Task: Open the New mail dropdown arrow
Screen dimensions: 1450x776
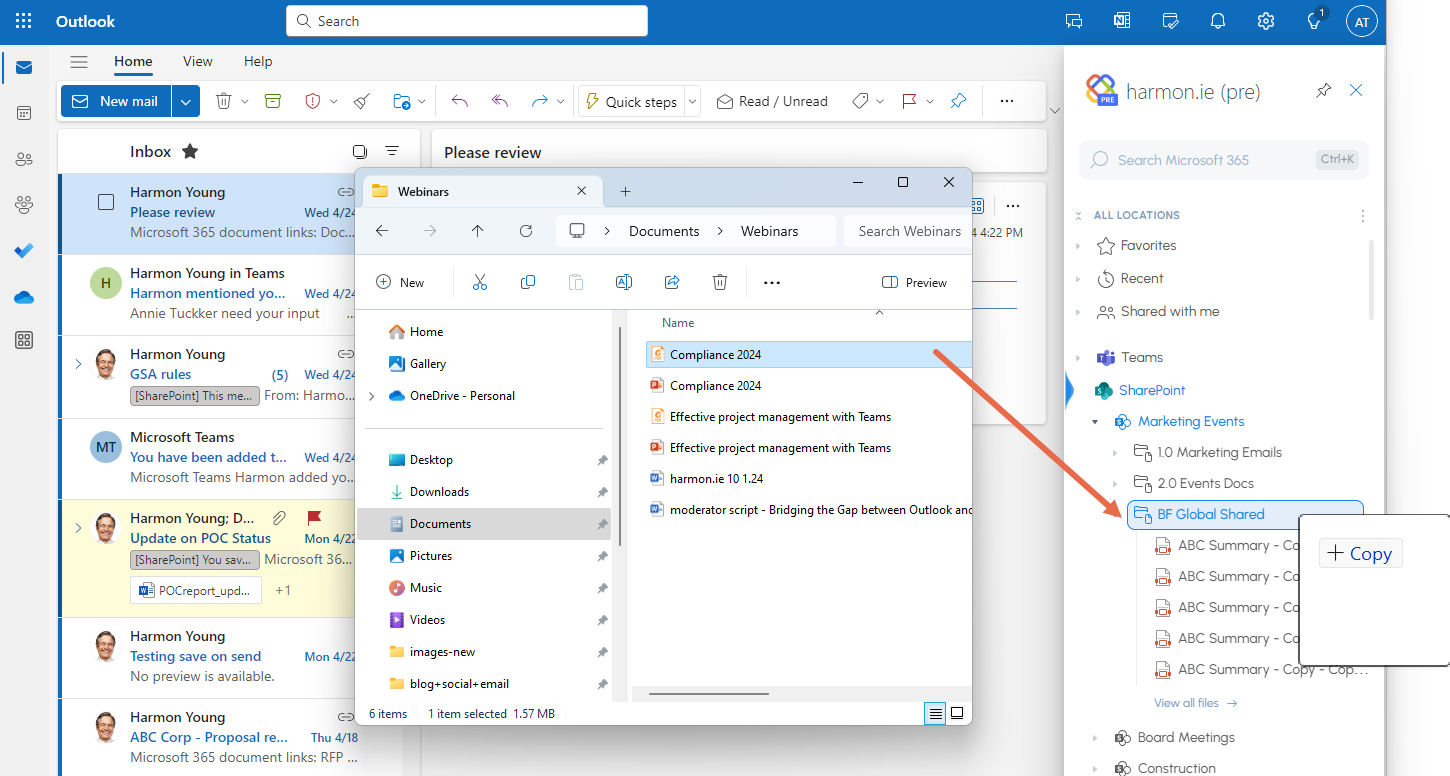Action: [186, 101]
